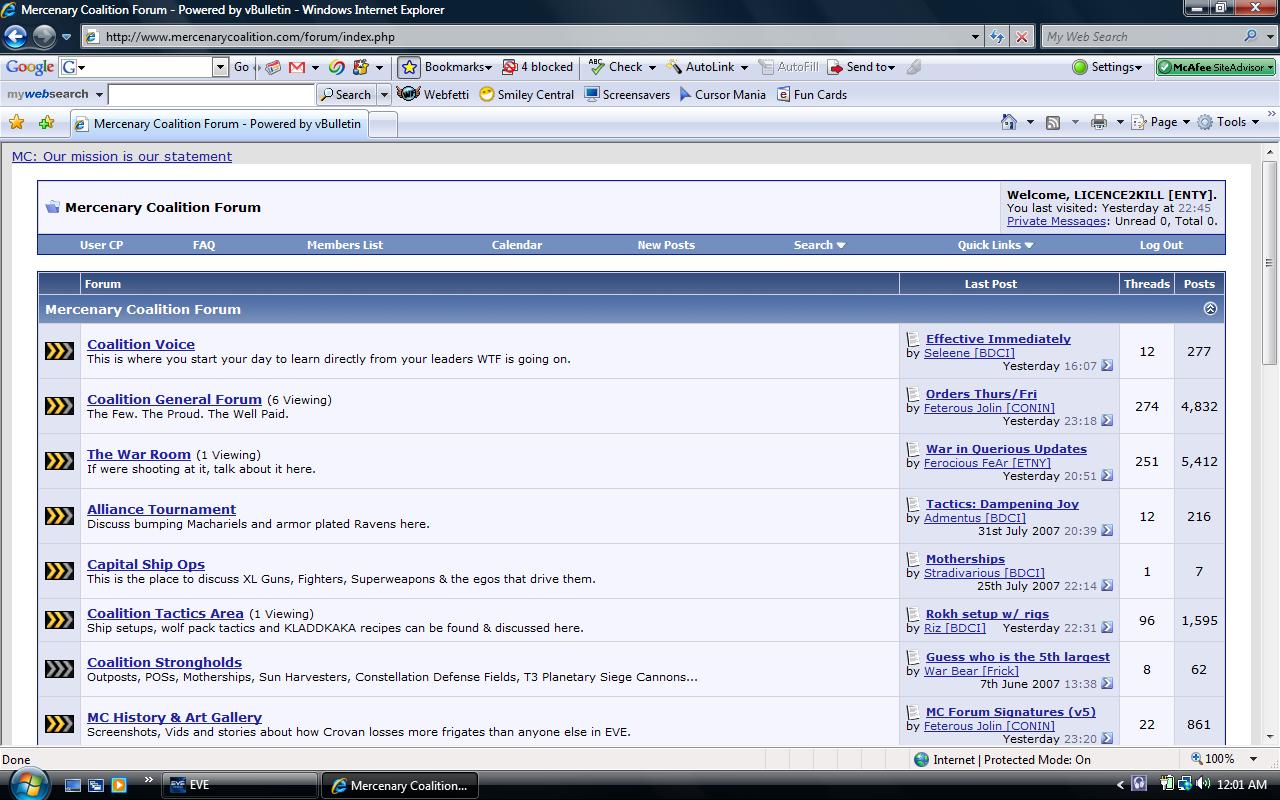The height and width of the screenshot is (800, 1280).
Task: Open a new browser tab
Action: pos(384,124)
